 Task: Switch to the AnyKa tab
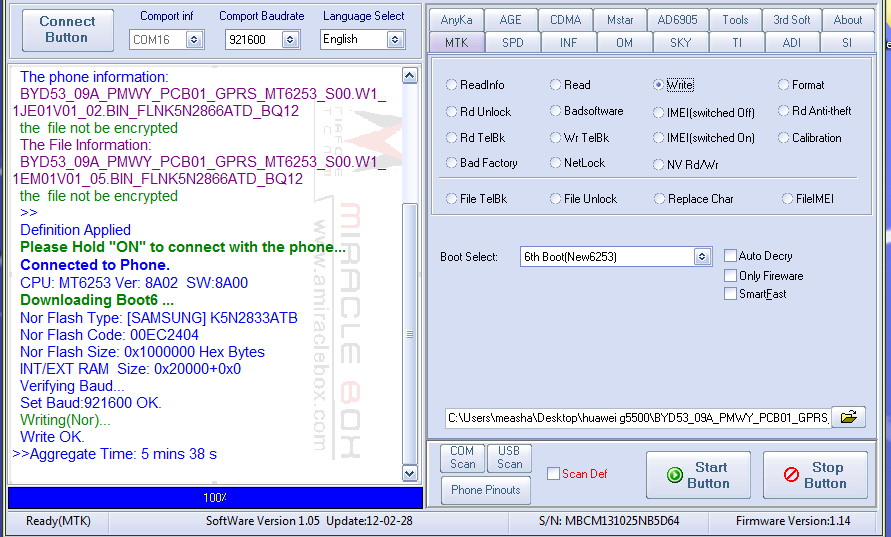[x=456, y=20]
